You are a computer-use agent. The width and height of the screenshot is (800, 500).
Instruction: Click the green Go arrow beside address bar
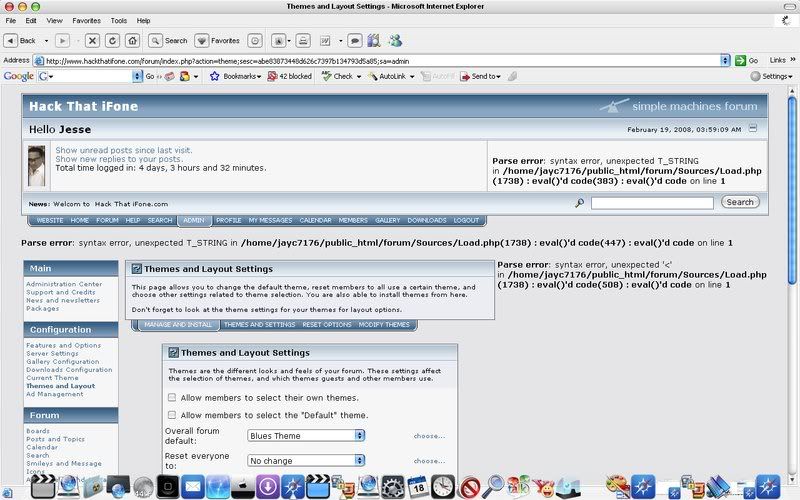point(740,61)
